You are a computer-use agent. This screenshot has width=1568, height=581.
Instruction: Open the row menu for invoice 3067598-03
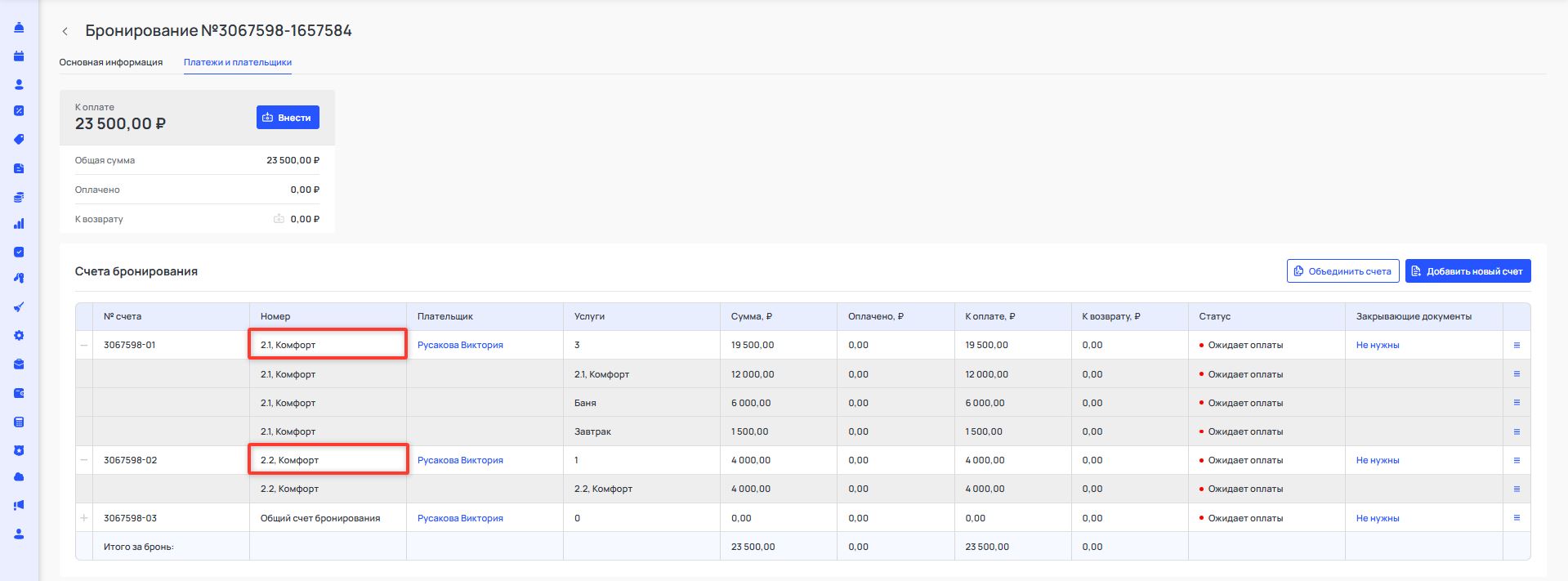click(1517, 518)
